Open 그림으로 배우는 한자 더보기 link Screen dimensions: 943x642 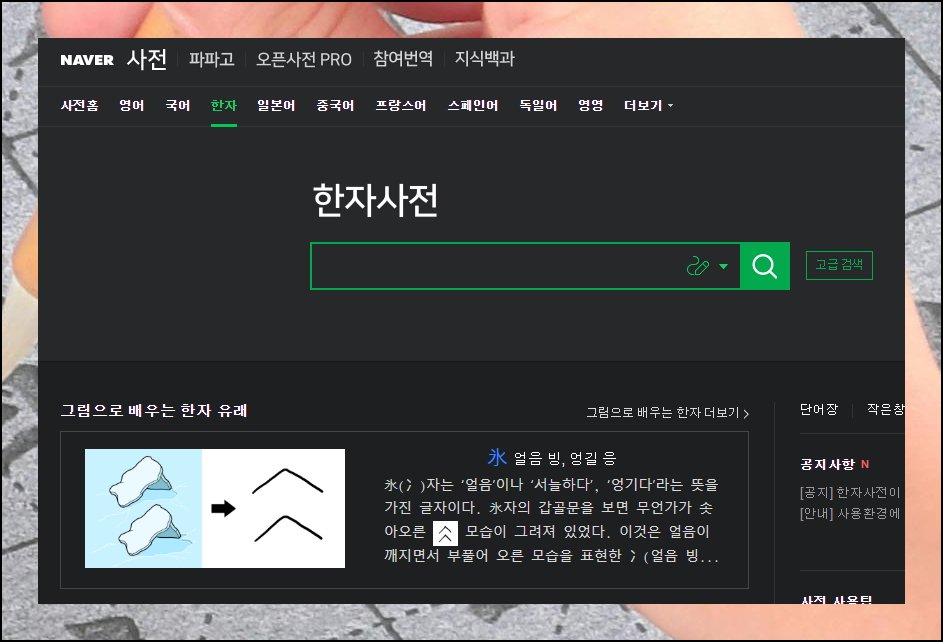[x=668, y=412]
